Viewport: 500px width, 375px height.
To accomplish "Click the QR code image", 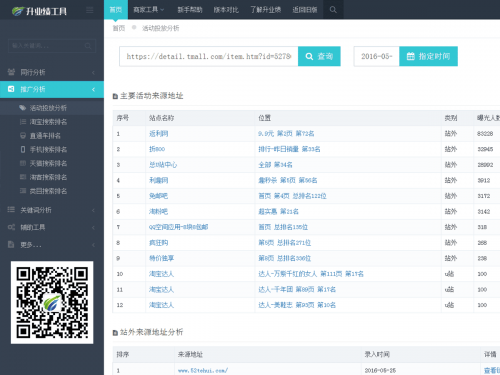I will (52, 302).
